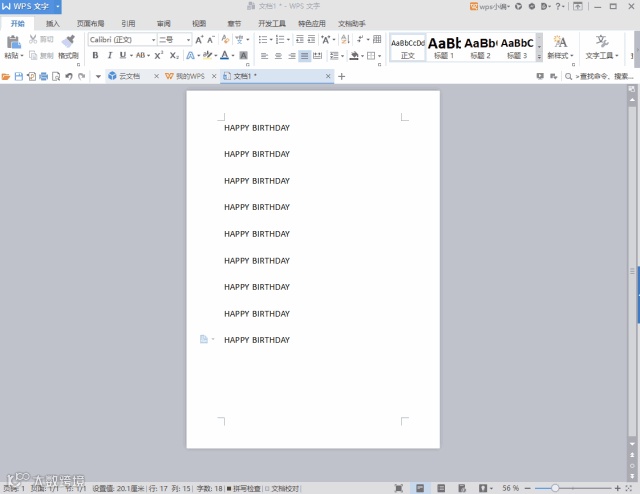Open the Calibri font name dropdown

(153, 40)
